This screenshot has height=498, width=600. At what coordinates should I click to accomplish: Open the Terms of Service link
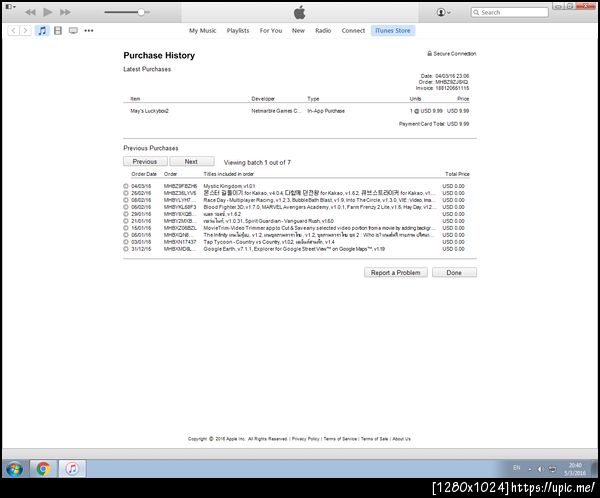(x=340, y=439)
